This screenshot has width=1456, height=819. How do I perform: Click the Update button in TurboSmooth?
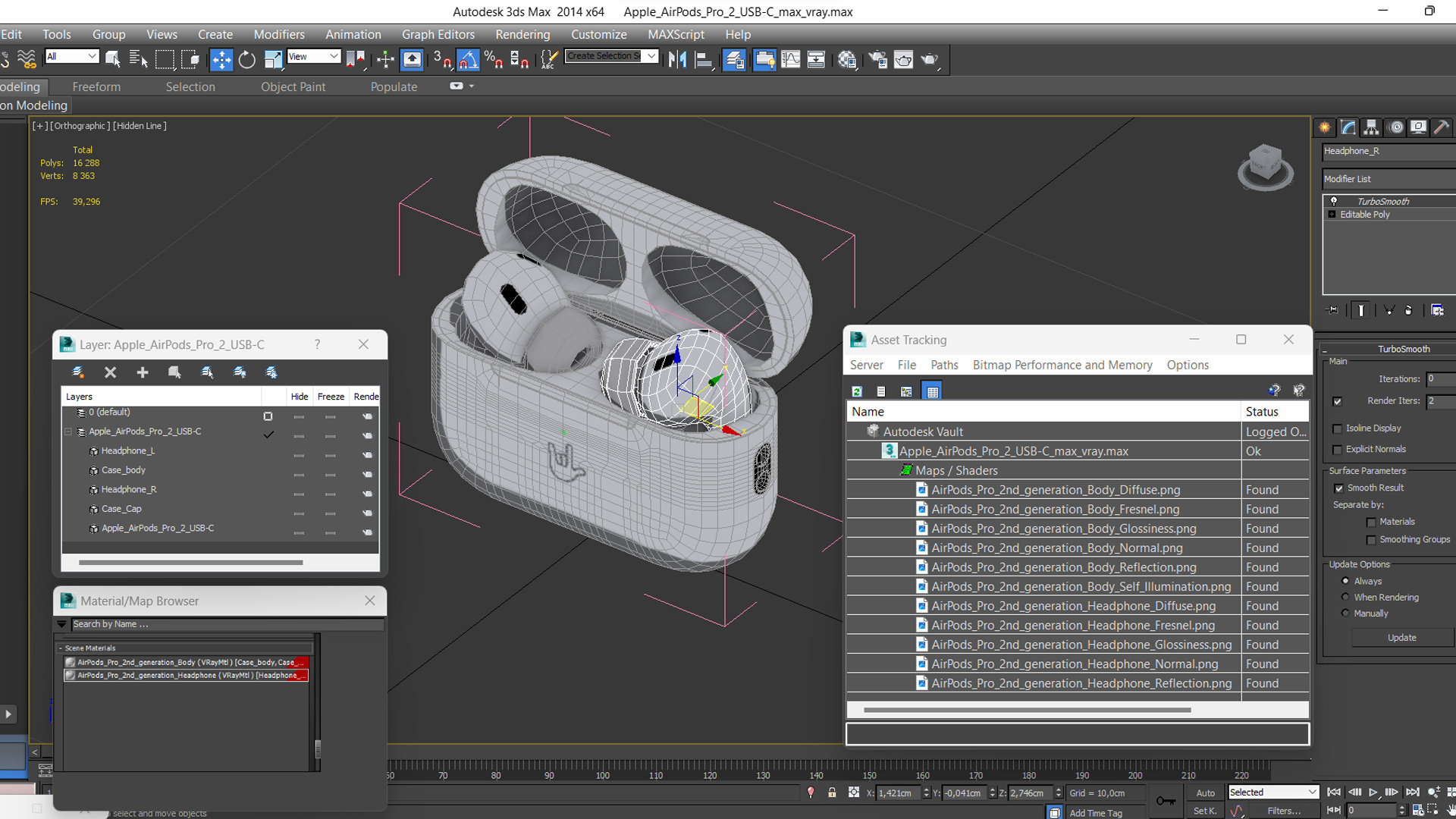click(x=1401, y=638)
